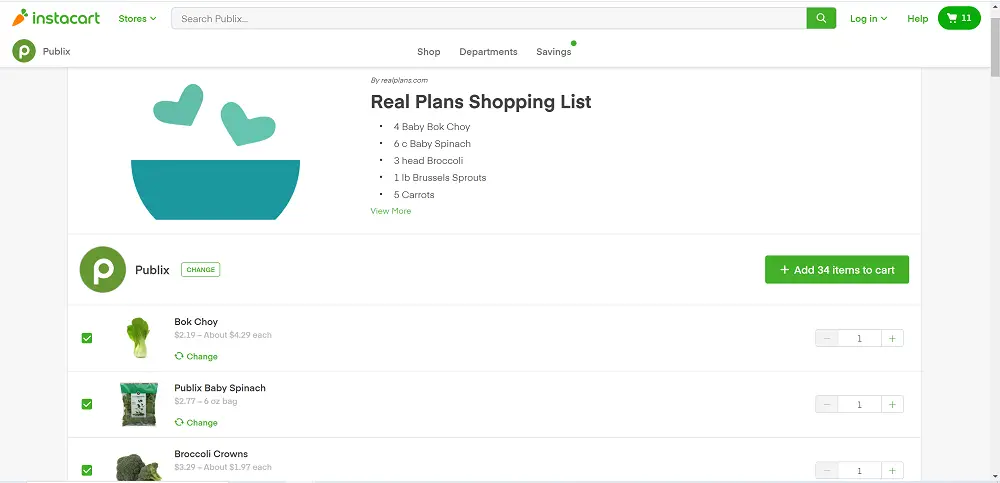The width and height of the screenshot is (1000, 483).
Task: Click the Publix Baby Spinach product name
Action: [220, 388]
